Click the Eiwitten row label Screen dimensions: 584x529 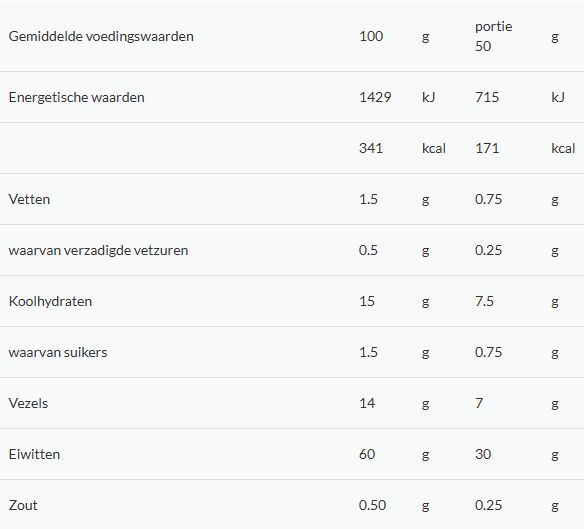coord(34,454)
